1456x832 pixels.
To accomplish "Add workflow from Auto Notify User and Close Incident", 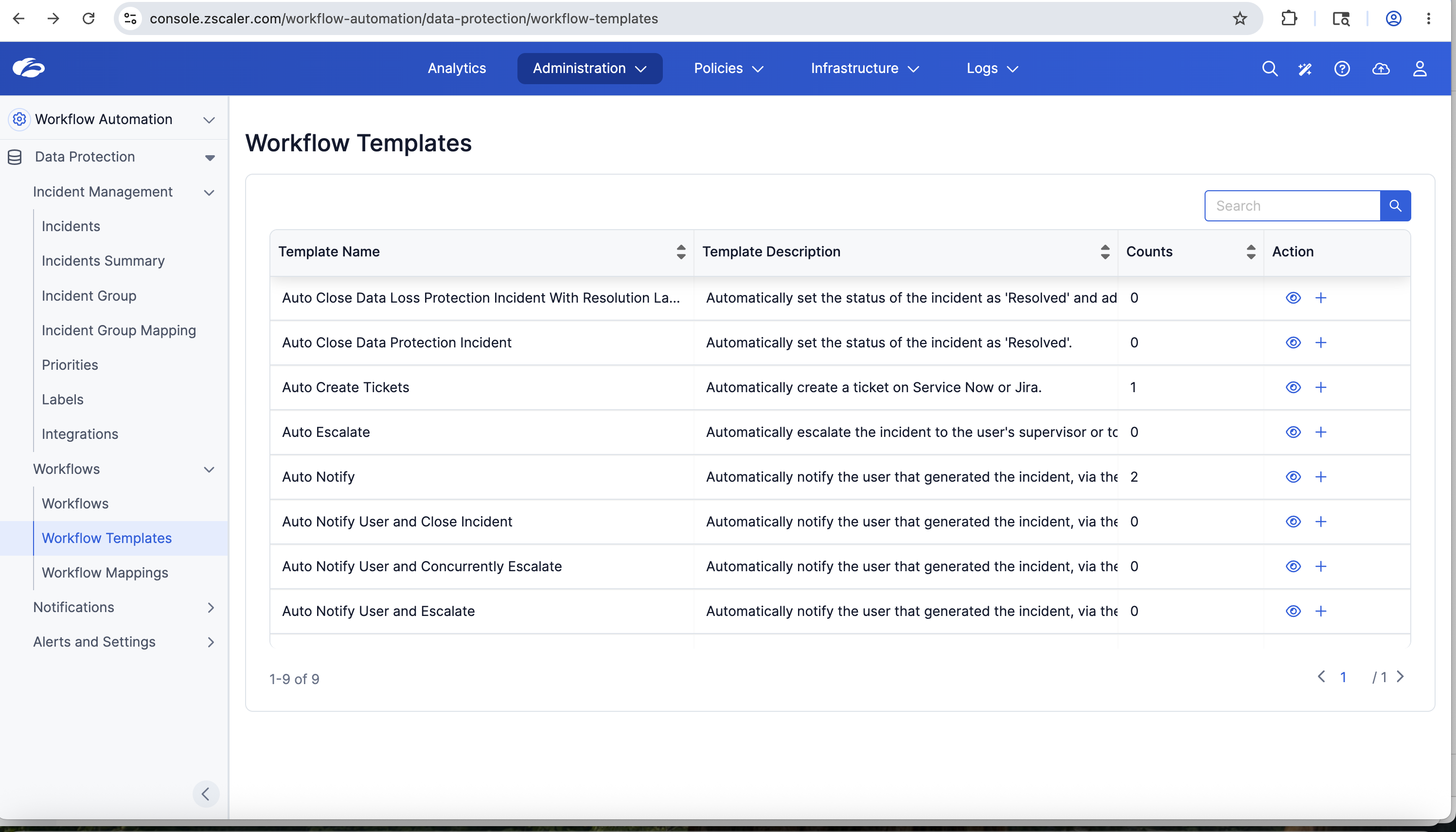I will click(x=1321, y=522).
